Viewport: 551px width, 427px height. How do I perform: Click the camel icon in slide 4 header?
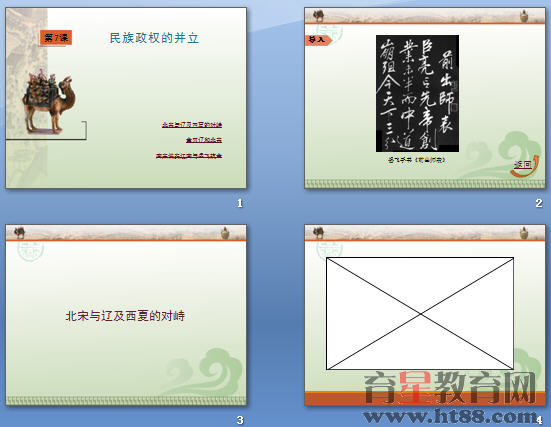click(x=319, y=232)
